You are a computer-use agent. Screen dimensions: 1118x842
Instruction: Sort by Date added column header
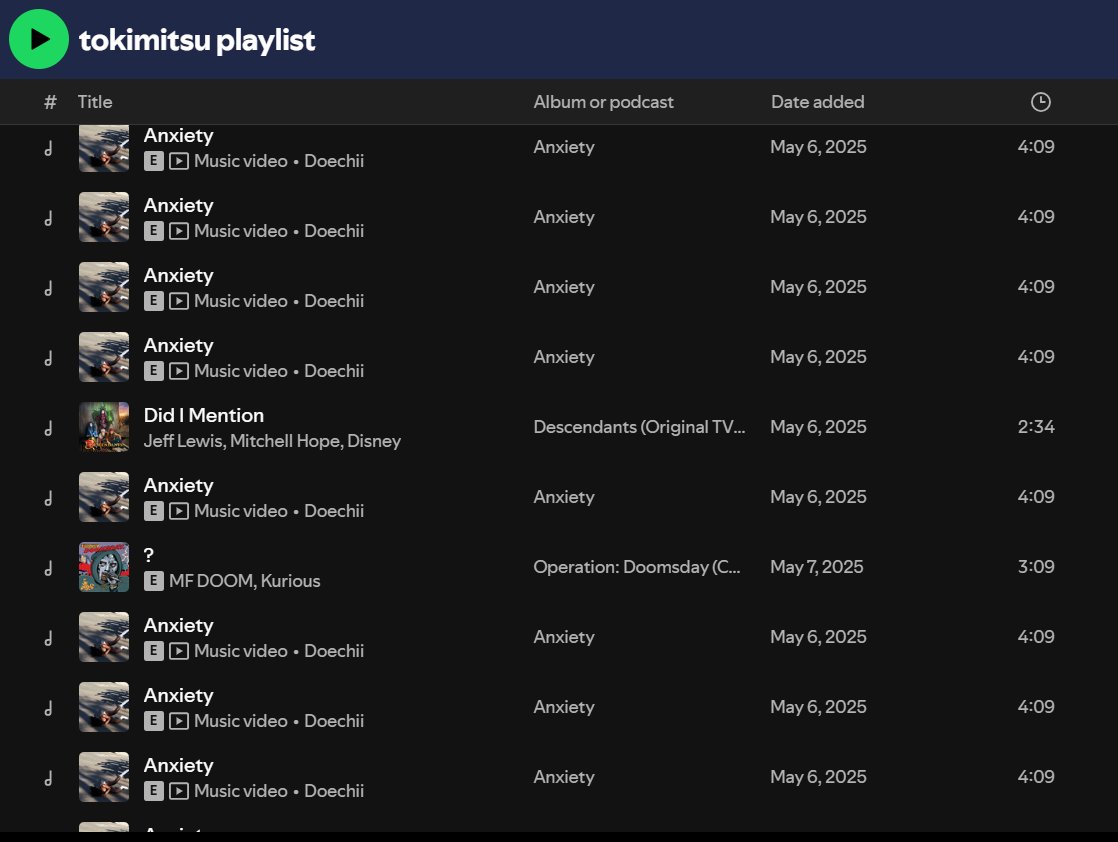817,102
